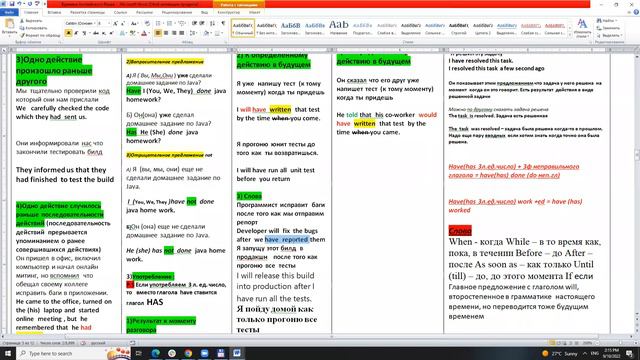640x360 pixels.
Task: Open Word Help question mark icon
Action: [x=636, y=13]
